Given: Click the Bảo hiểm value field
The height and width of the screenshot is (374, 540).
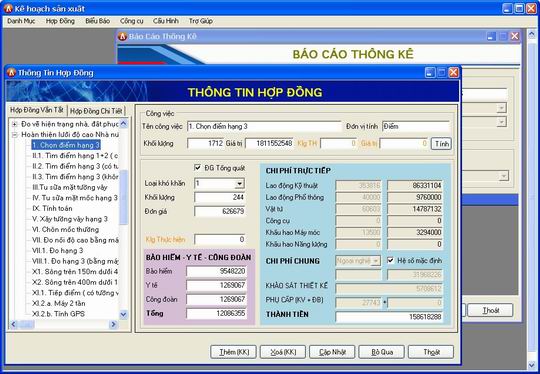Looking at the screenshot, I should [x=216, y=271].
